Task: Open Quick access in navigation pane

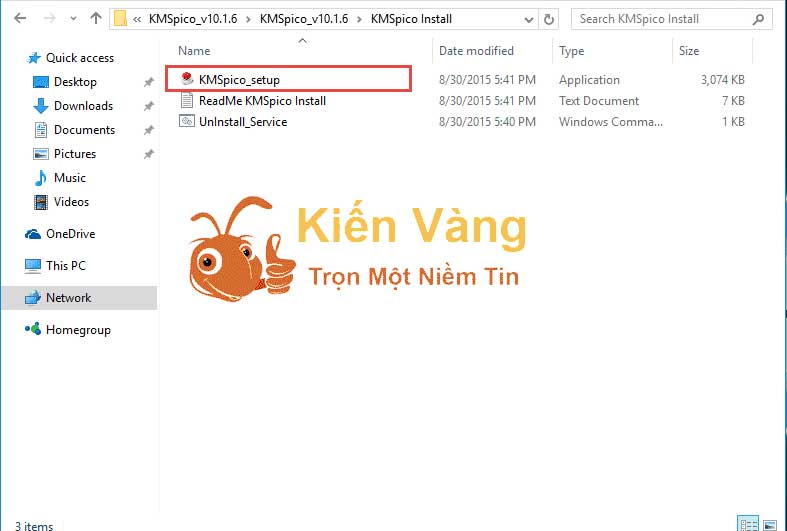Action: pos(80,58)
